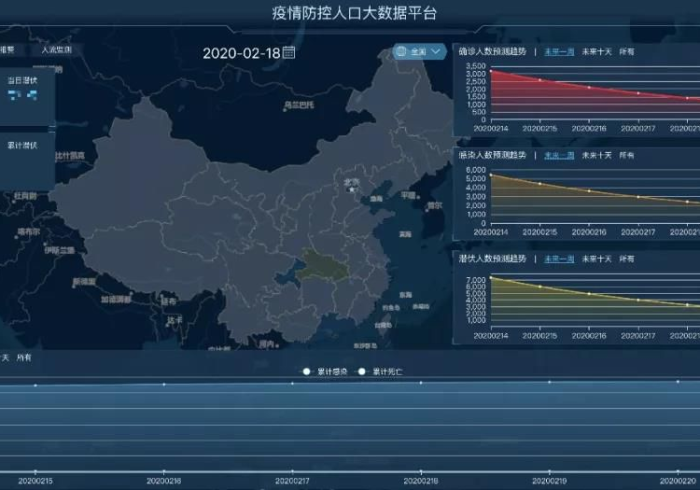Click 20200220 point on bottom cumulative chart

coord(678,382)
